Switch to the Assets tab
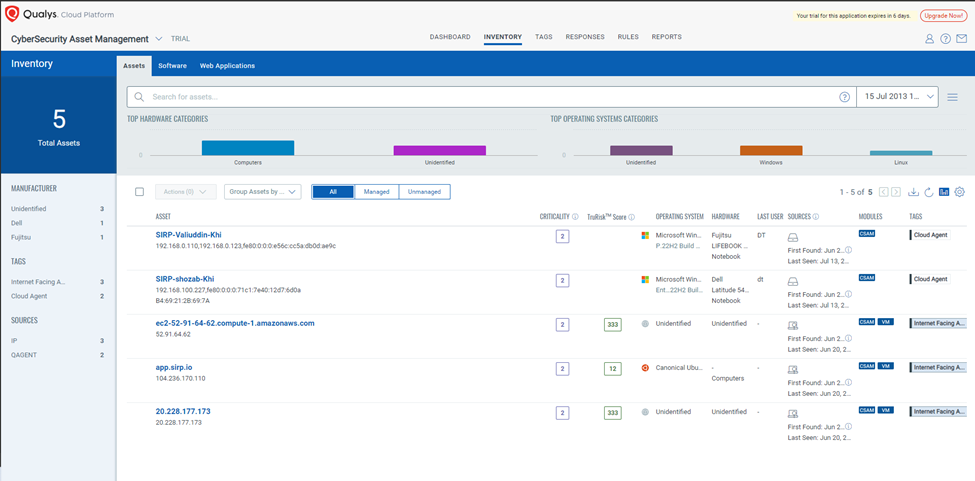The height and width of the screenshot is (481, 975). pyautogui.click(x=134, y=66)
